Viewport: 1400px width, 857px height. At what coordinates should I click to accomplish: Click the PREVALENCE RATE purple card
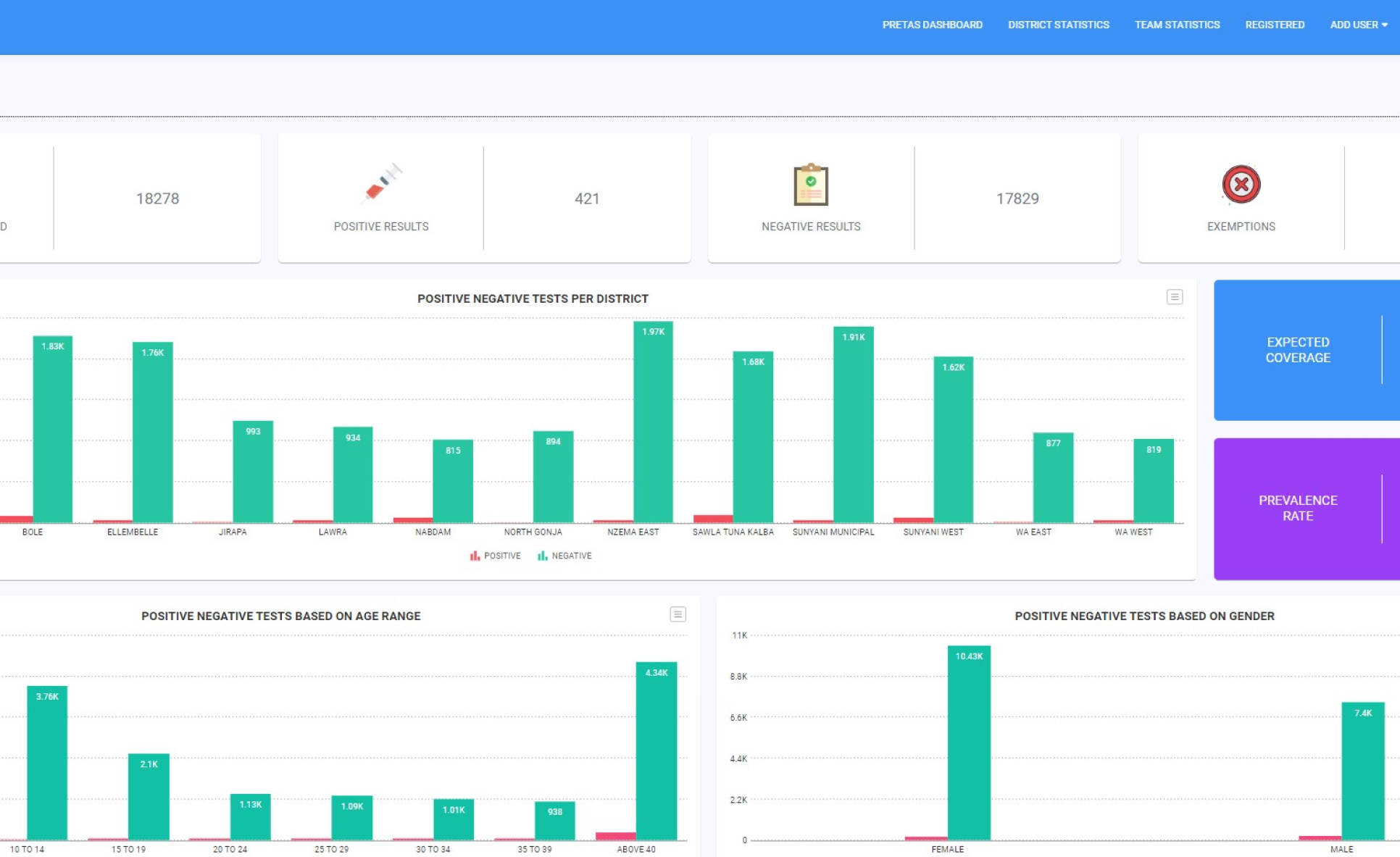[x=1297, y=508]
